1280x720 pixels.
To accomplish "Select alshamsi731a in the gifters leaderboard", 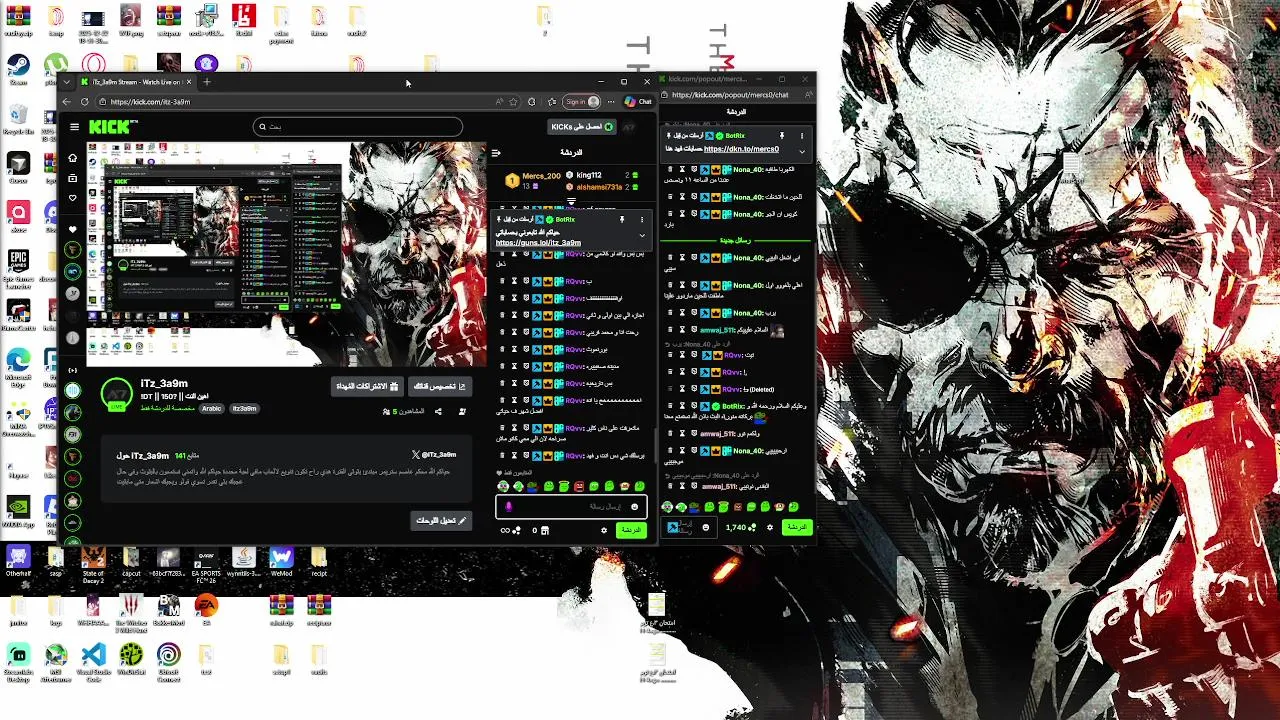I will 600,187.
